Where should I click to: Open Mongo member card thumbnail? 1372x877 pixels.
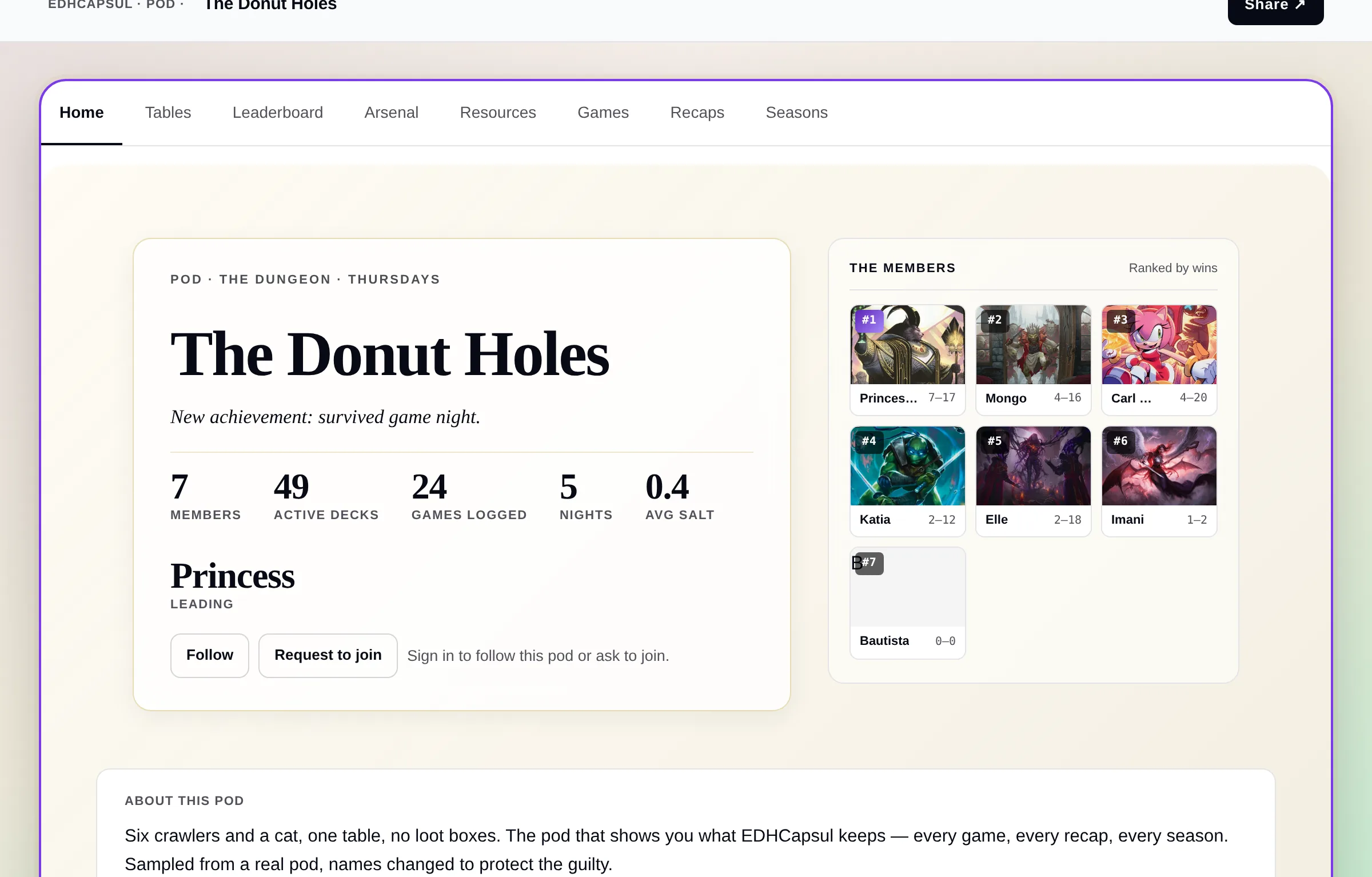(x=1034, y=345)
